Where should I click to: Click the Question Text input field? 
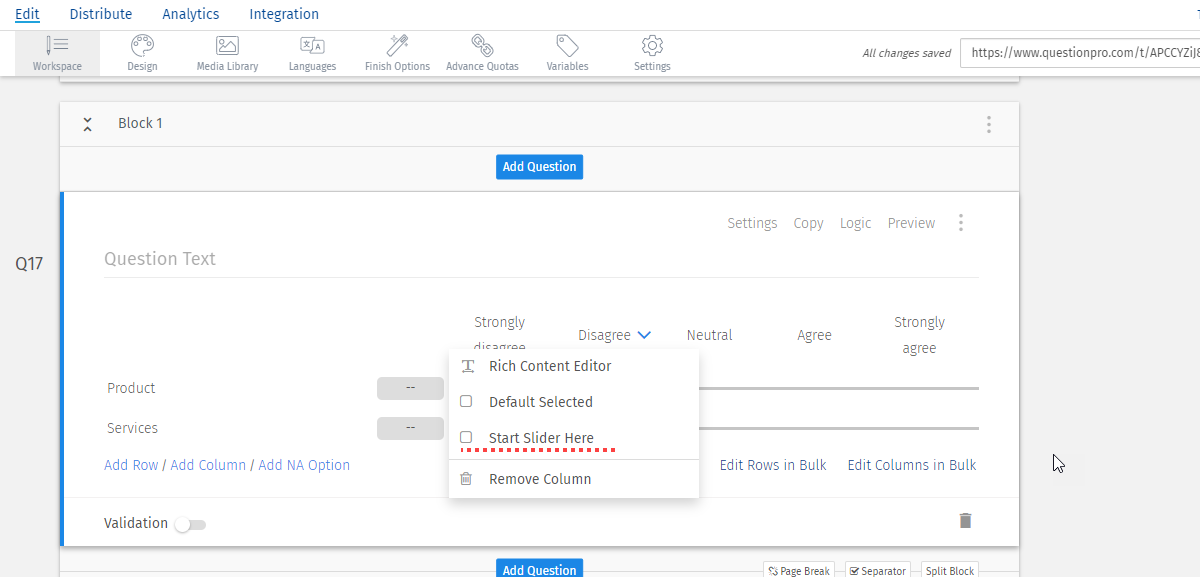click(x=540, y=259)
